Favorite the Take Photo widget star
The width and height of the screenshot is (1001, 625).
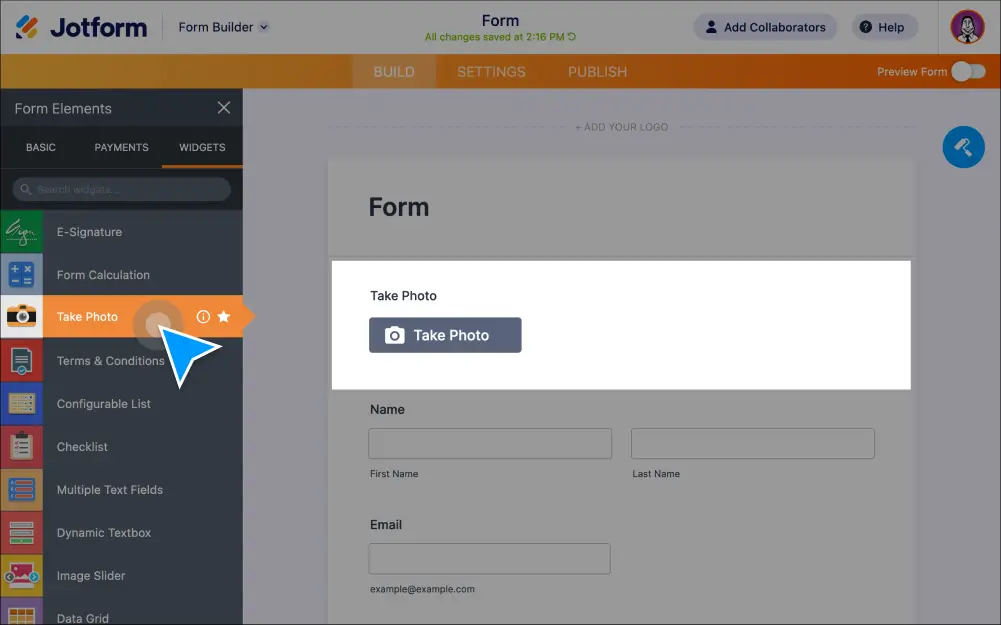(224, 317)
